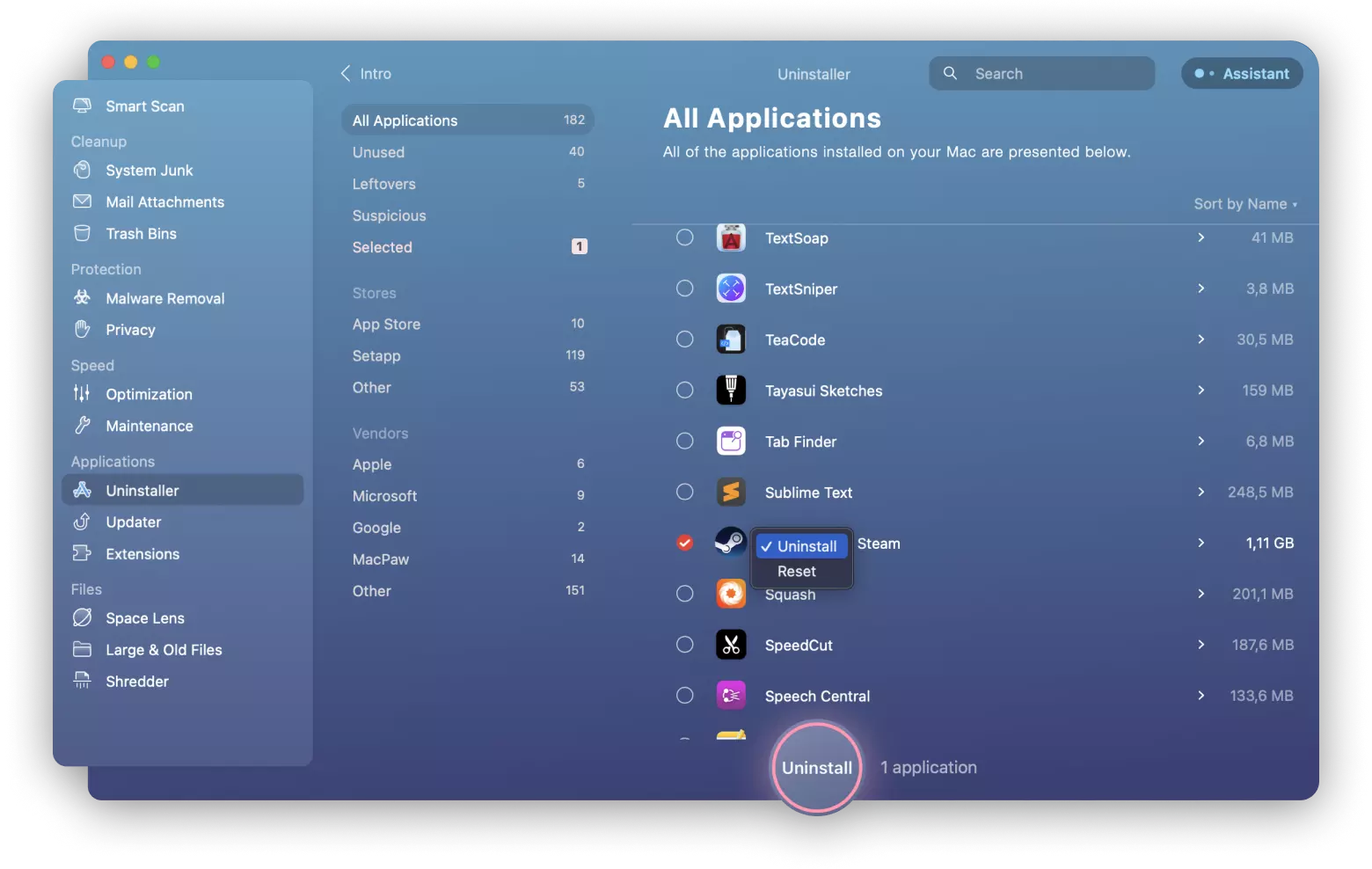Click the Large & Old Files folder icon
This screenshot has width=1372, height=869.
(82, 649)
